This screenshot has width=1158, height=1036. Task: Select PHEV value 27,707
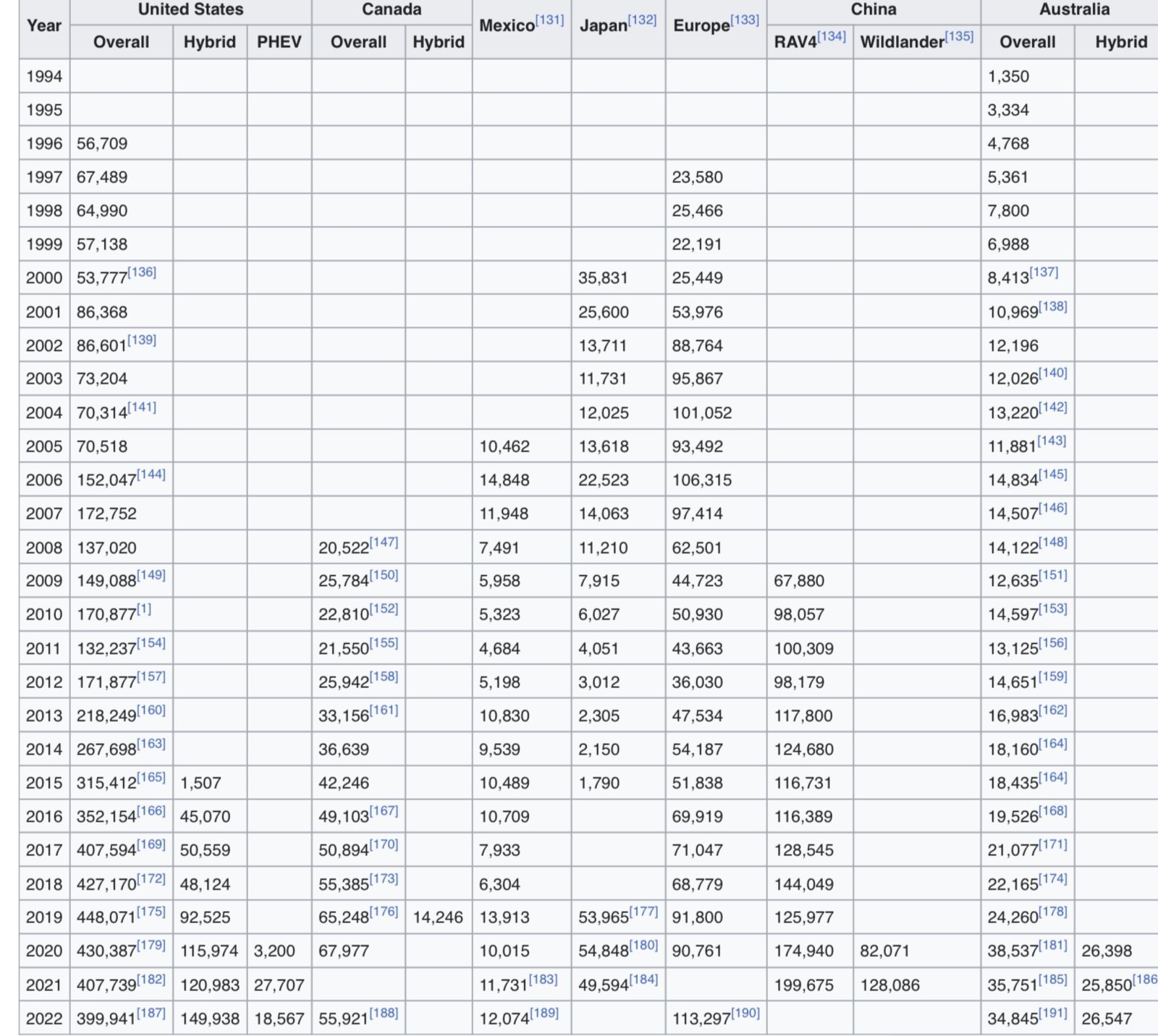tap(279, 985)
